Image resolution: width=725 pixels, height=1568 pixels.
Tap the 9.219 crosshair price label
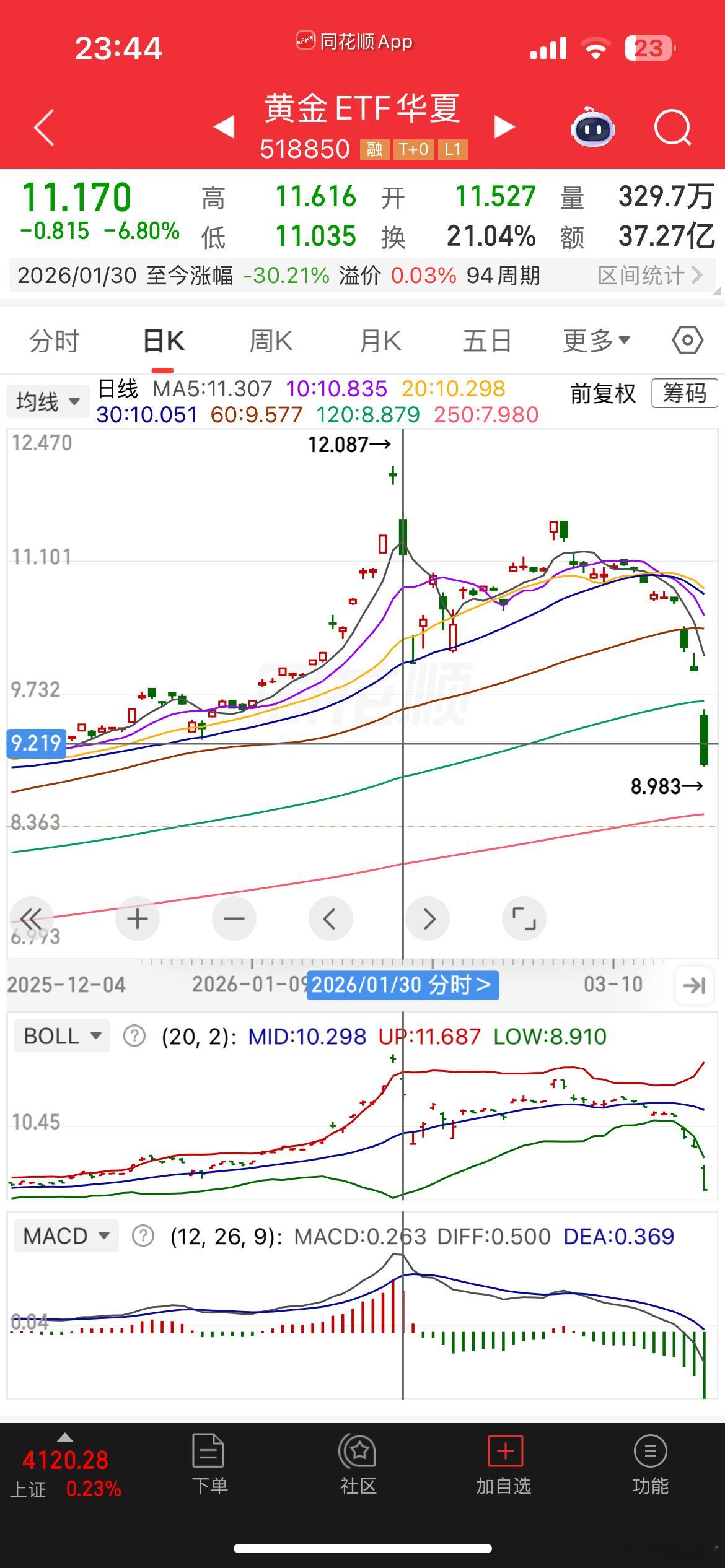[36, 743]
